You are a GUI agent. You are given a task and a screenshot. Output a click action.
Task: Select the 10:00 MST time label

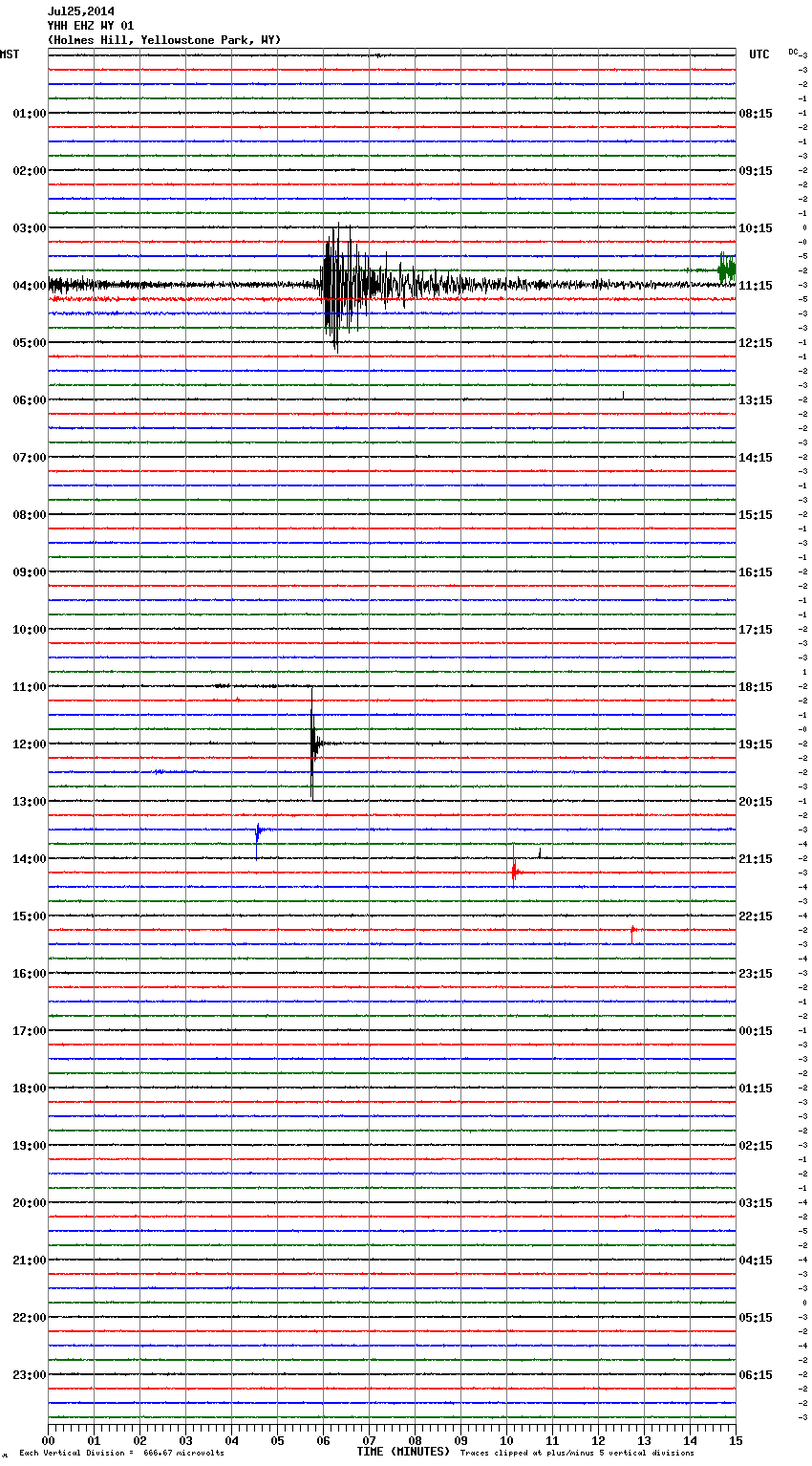click(30, 630)
